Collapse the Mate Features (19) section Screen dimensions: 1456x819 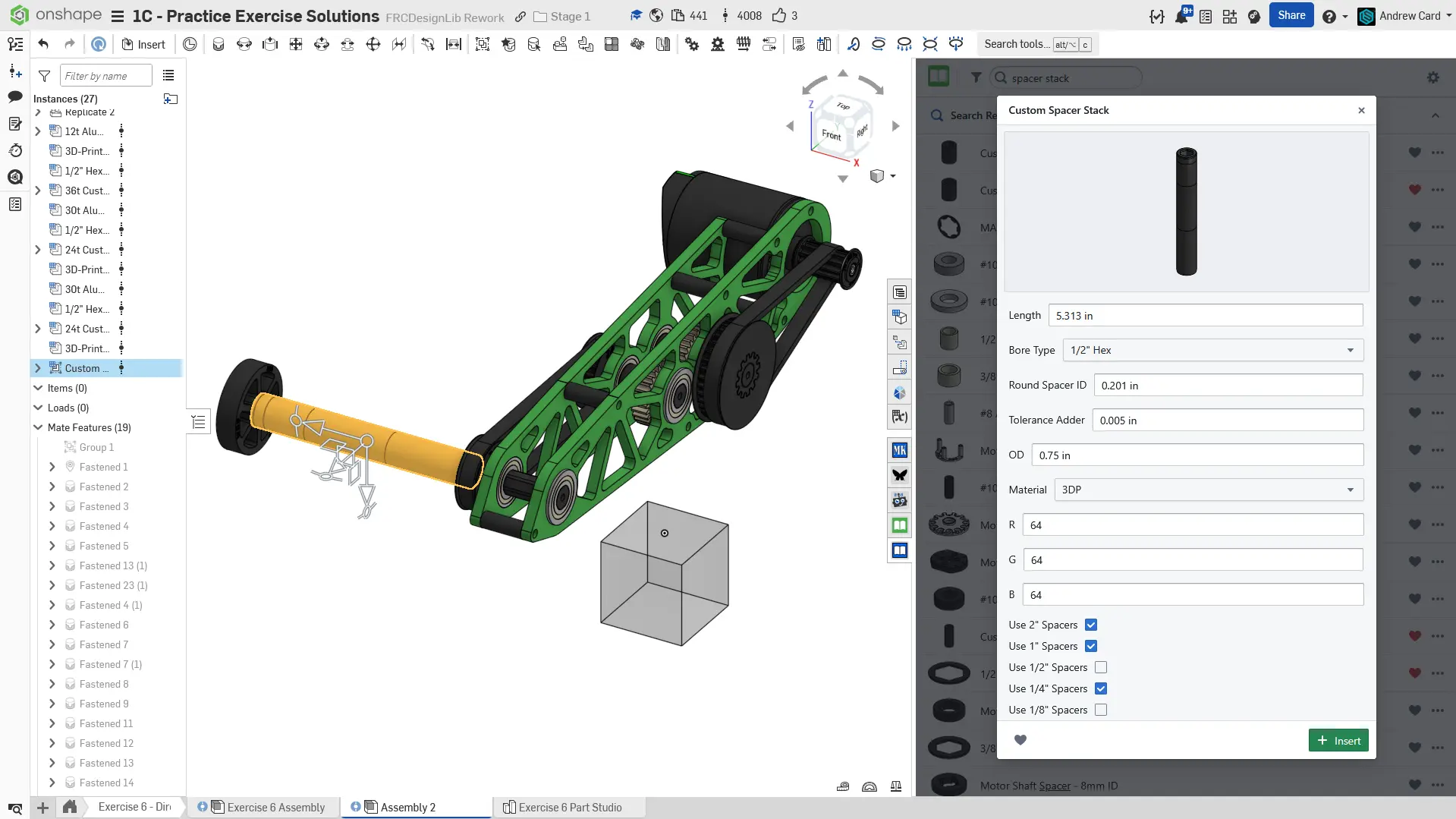coord(38,427)
